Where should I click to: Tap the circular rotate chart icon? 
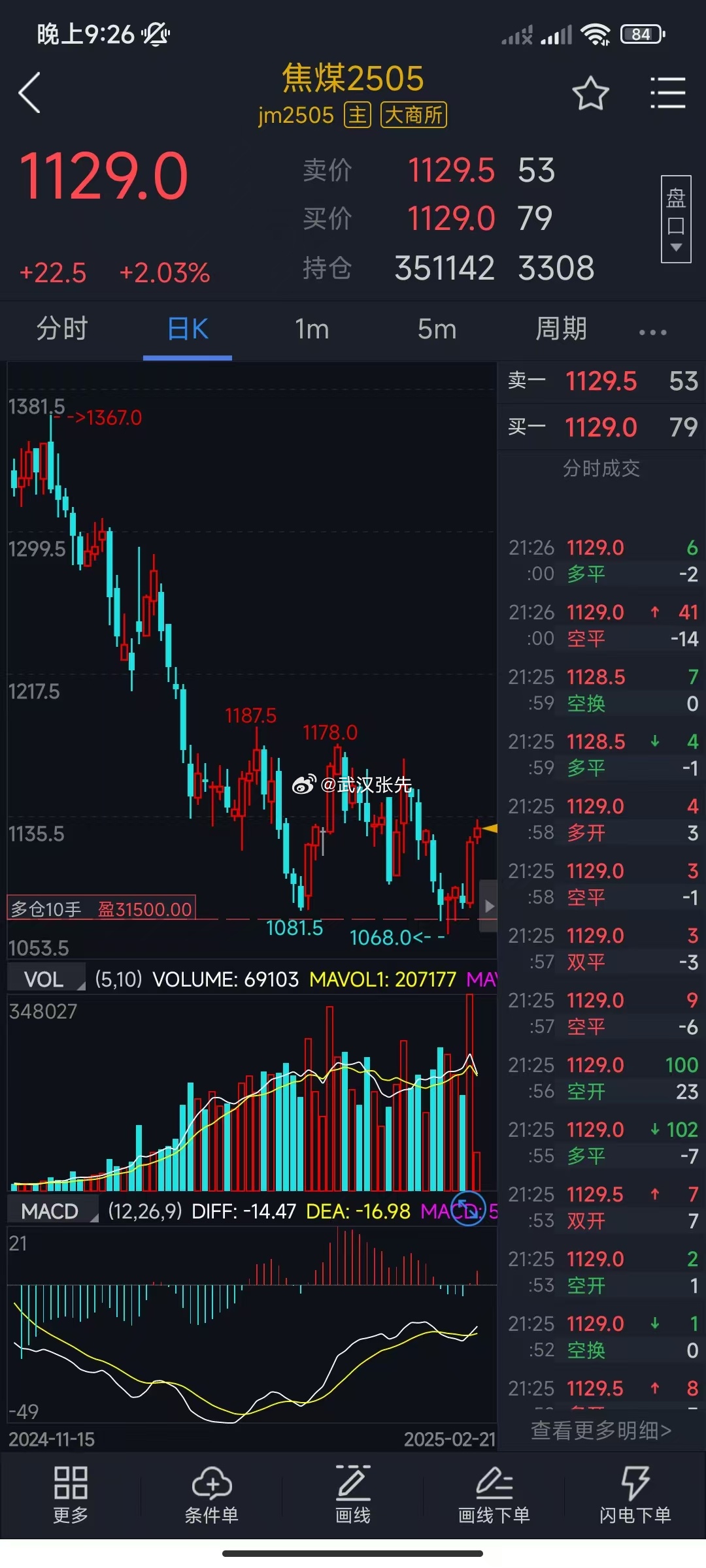[x=468, y=1209]
